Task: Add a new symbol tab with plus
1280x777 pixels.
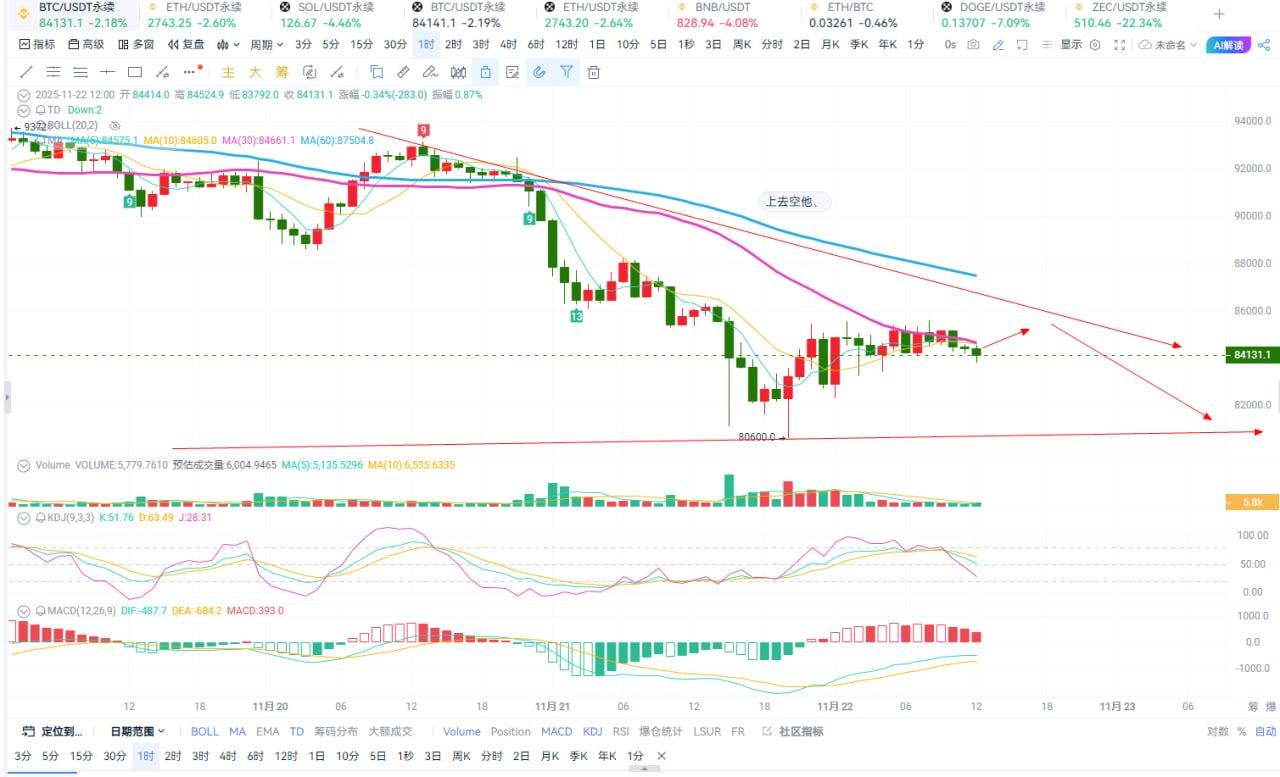Action: 1218,14
